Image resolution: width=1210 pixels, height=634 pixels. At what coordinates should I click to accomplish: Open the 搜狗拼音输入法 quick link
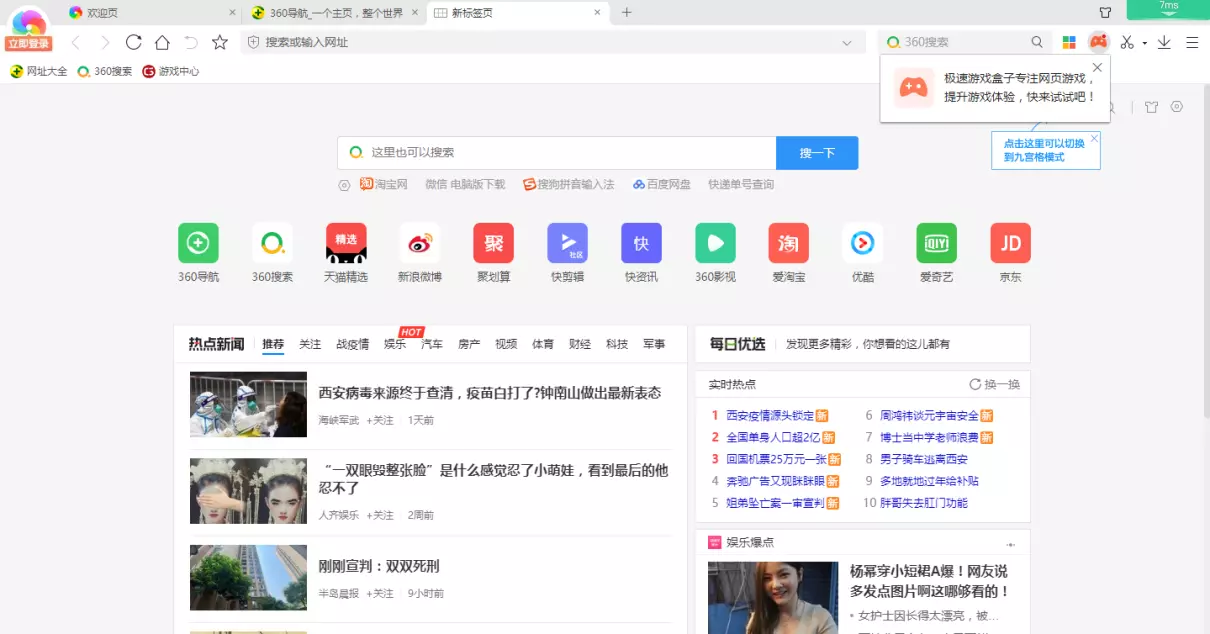pyautogui.click(x=568, y=184)
